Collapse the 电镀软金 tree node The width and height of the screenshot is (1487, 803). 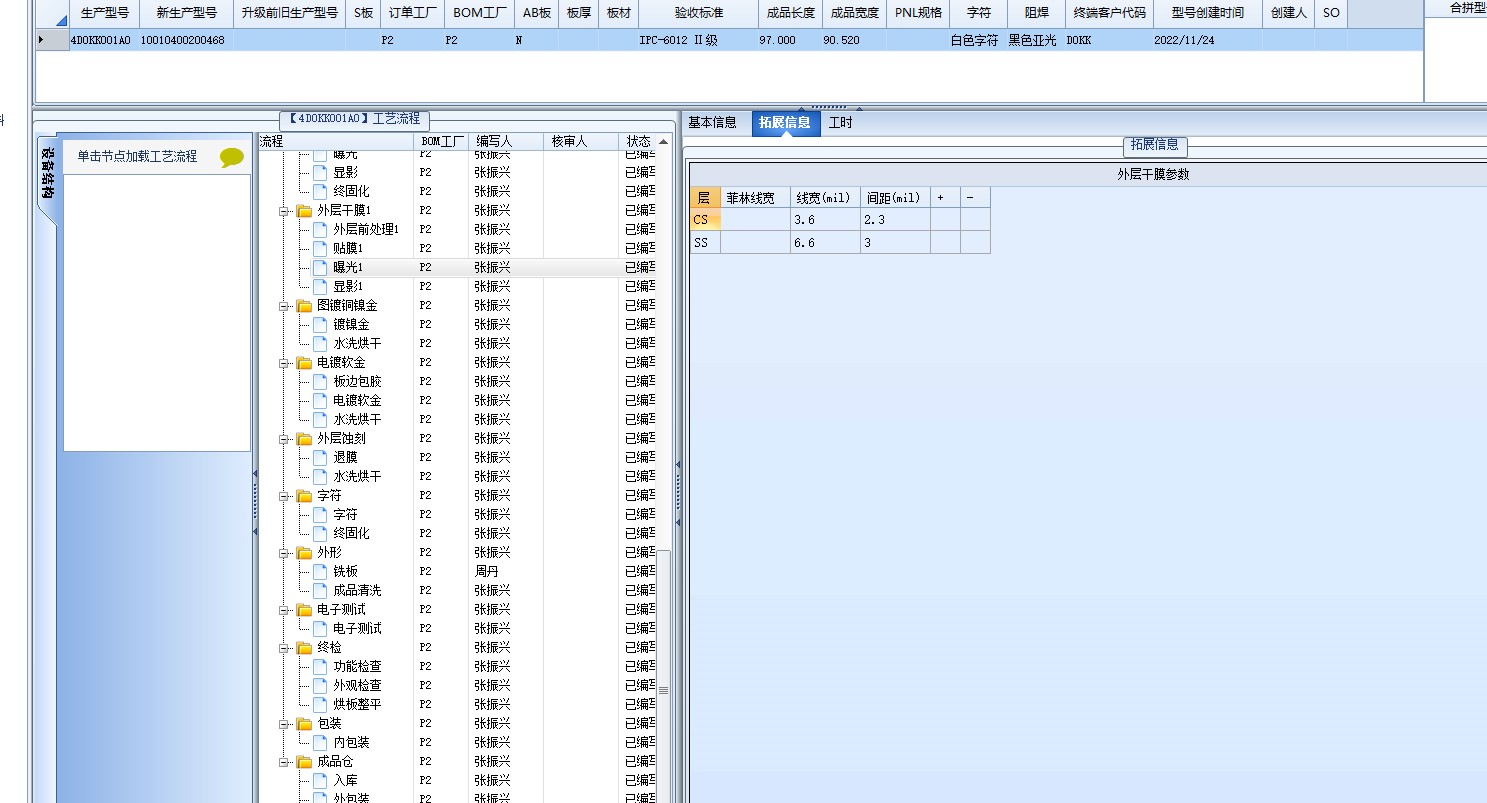point(284,363)
